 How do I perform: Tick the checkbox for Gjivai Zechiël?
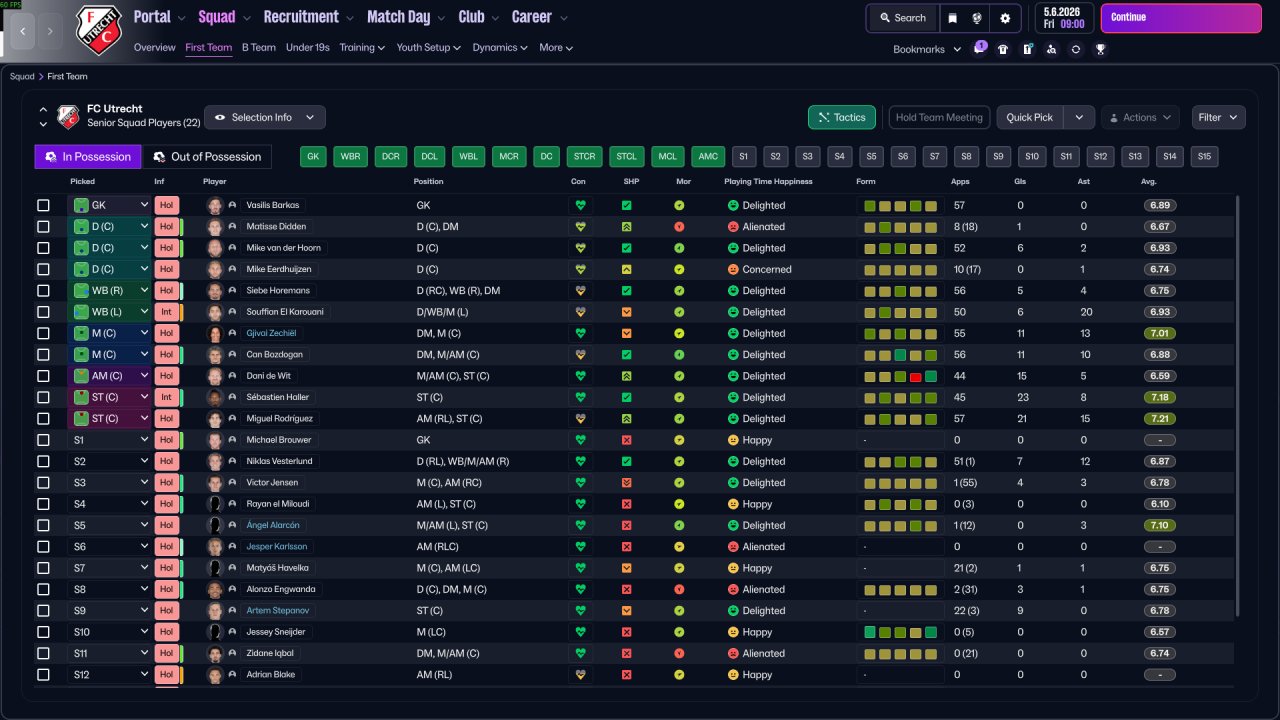[43, 333]
